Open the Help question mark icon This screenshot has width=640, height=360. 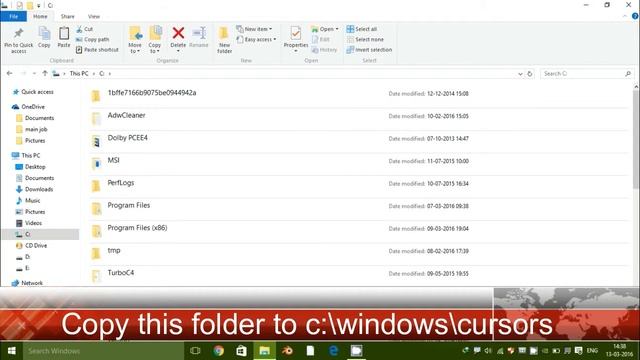click(635, 16)
